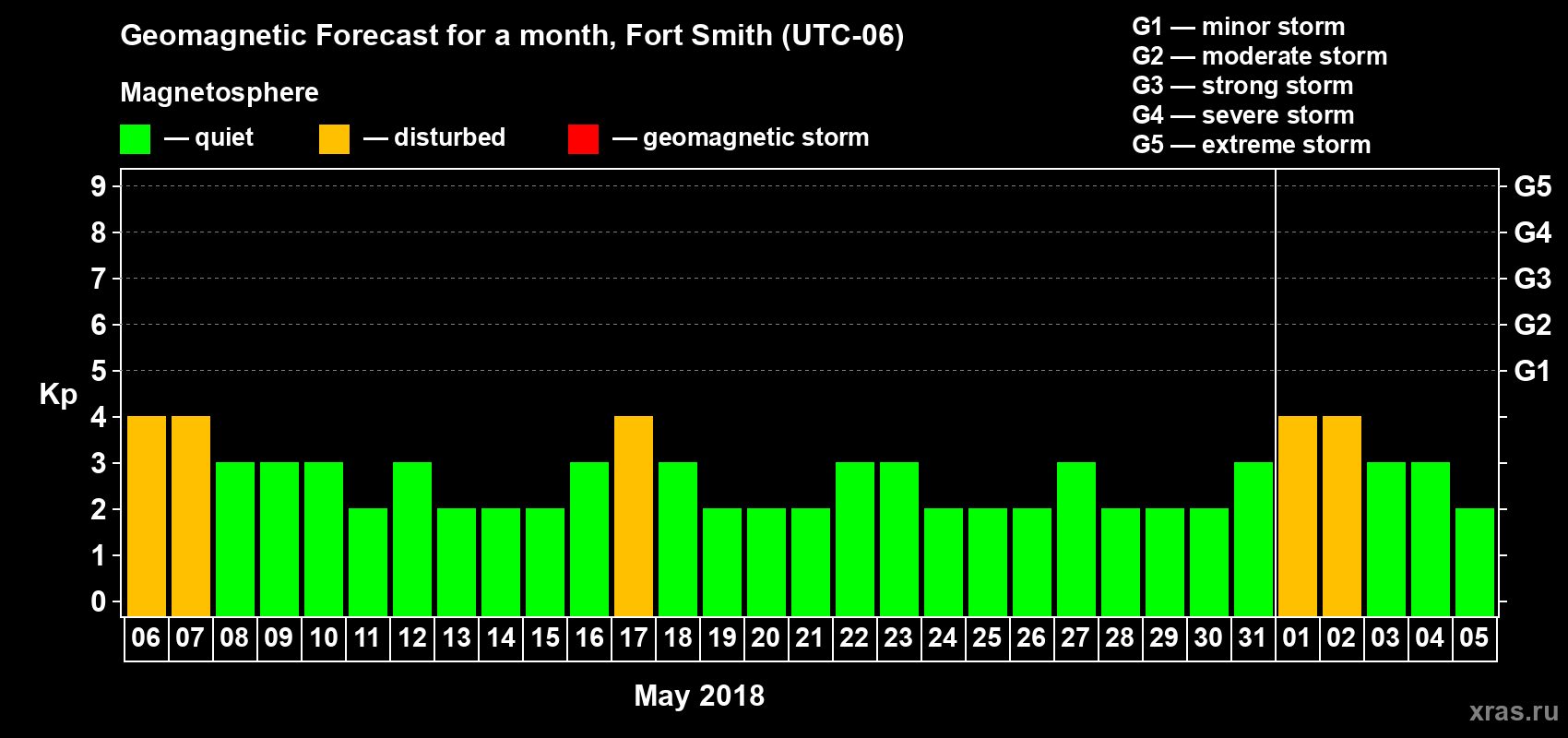1568x738 pixels.
Task: Click the green bar for day 11
Action: (368, 563)
